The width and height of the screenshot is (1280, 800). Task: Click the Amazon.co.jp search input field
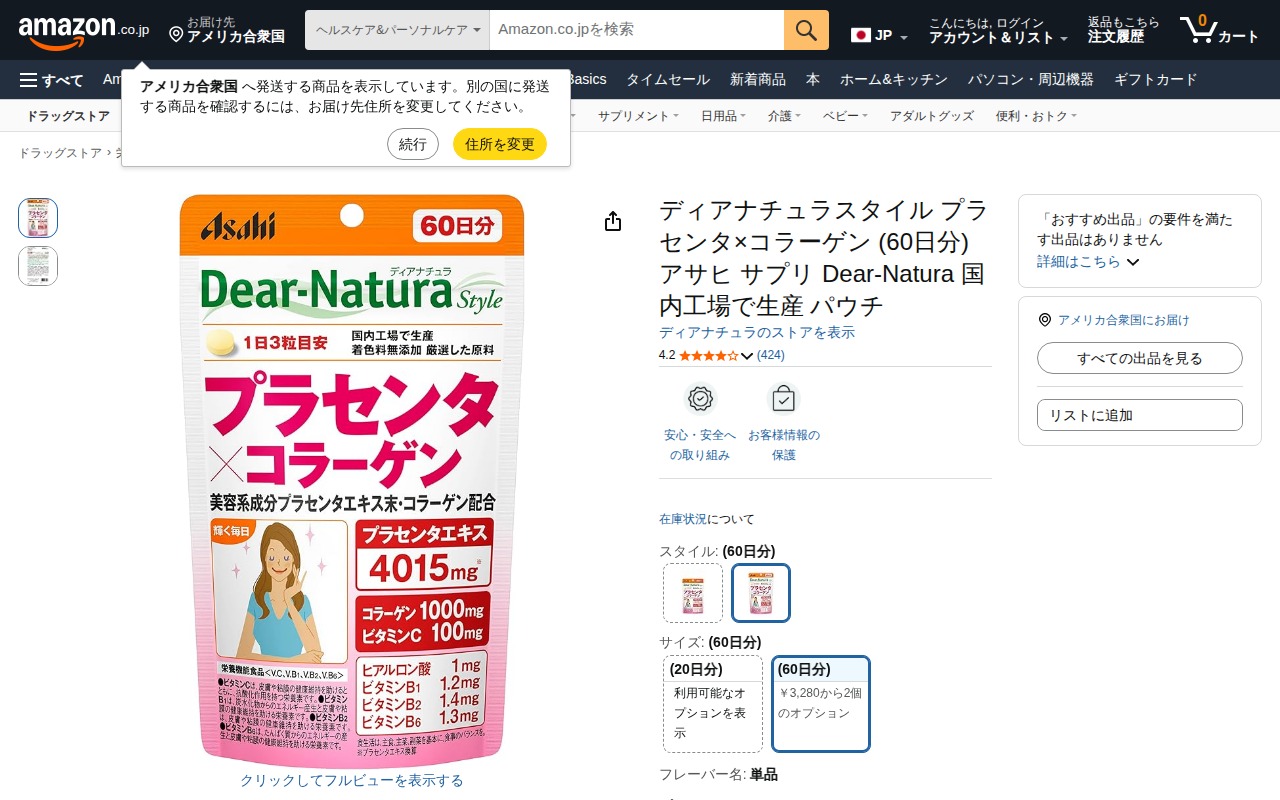click(x=636, y=30)
